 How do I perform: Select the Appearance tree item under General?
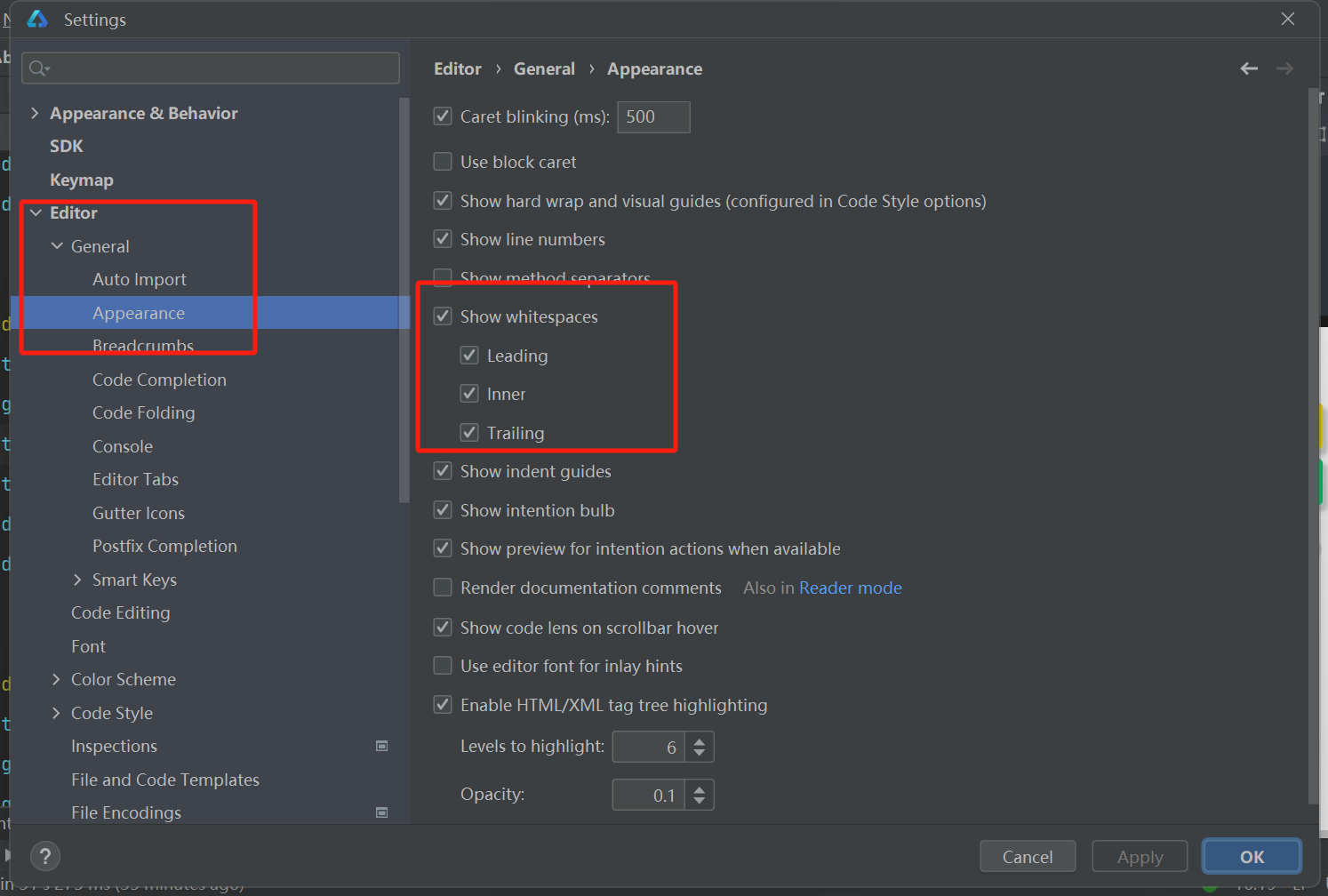point(139,313)
